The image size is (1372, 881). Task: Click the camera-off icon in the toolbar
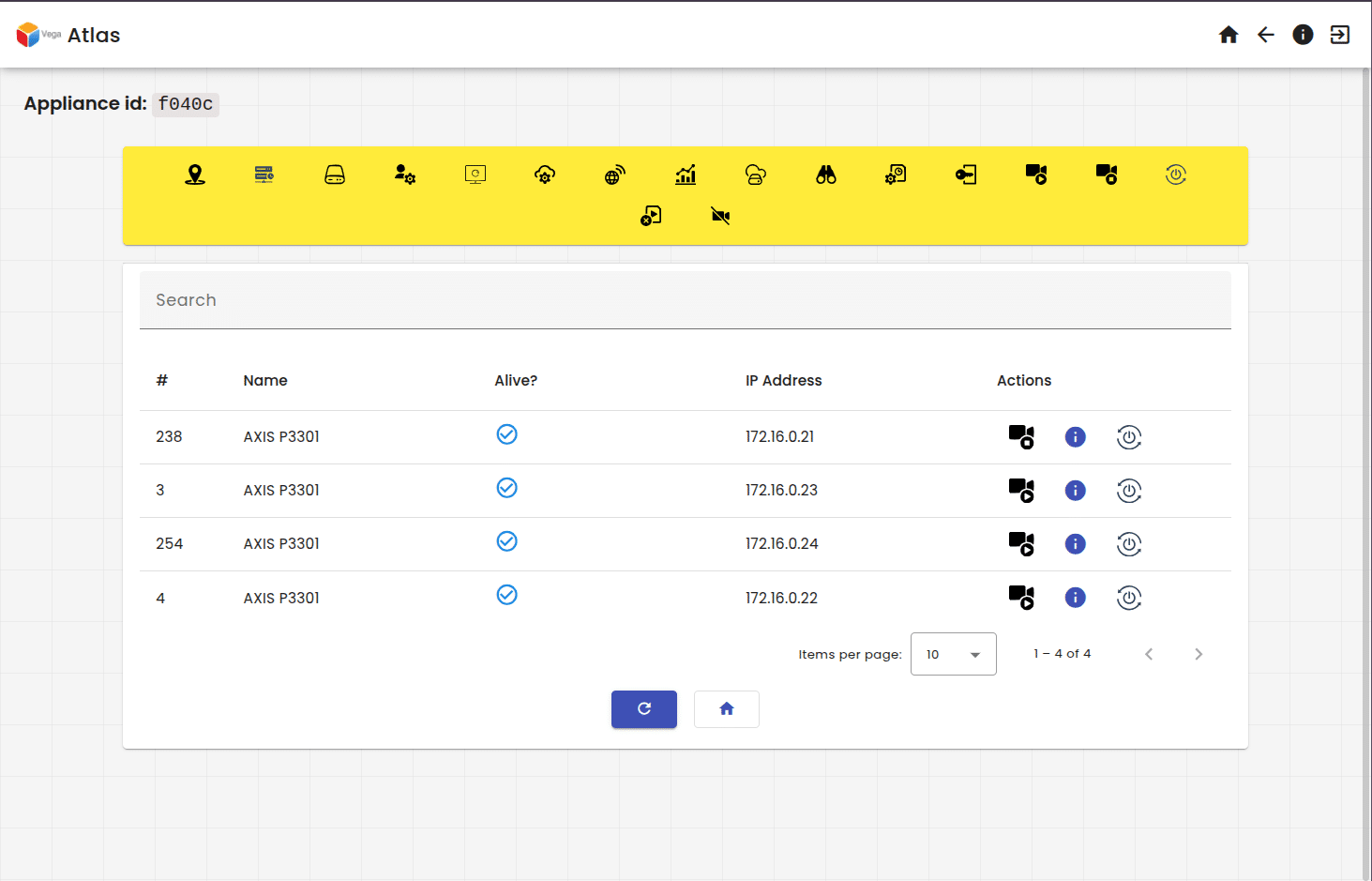tap(720, 216)
